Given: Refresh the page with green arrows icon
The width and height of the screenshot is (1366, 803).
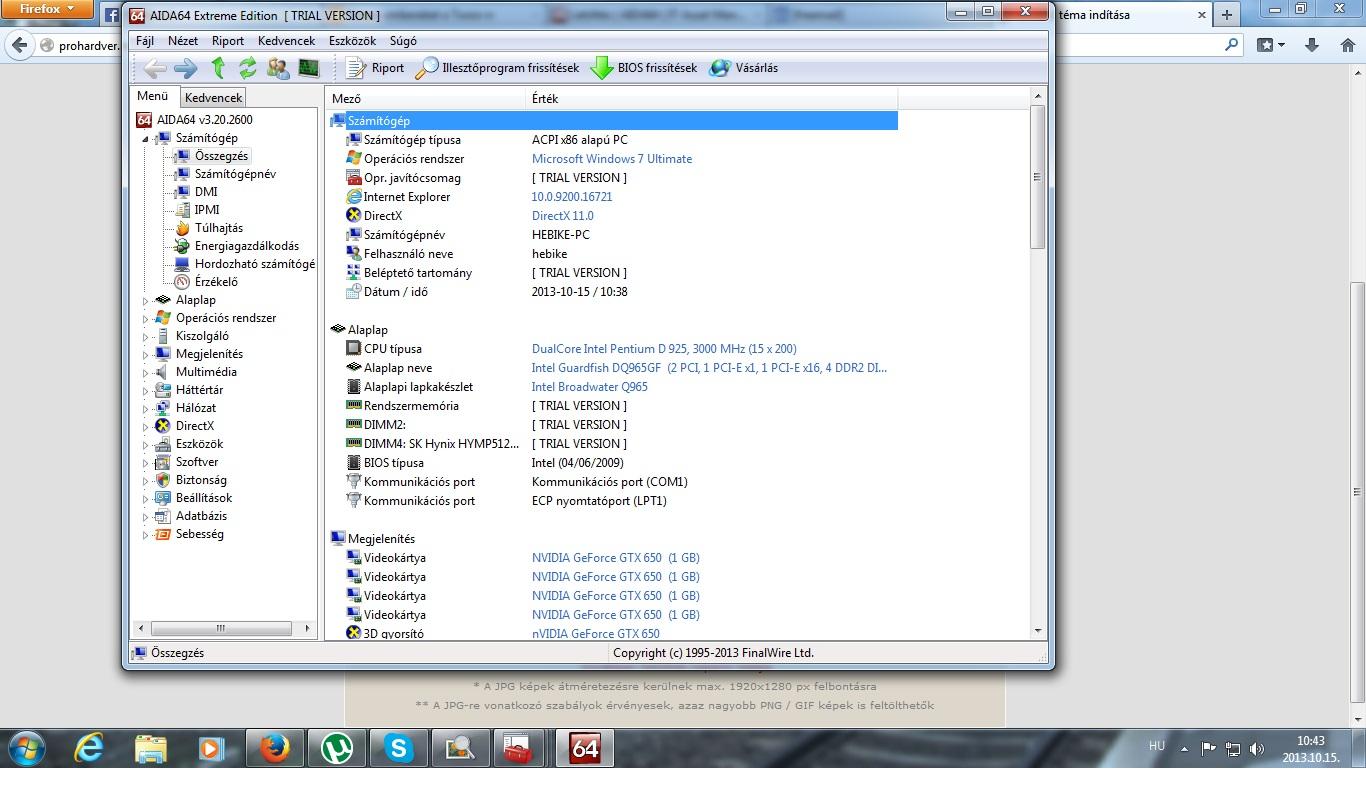Looking at the screenshot, I should pos(247,68).
